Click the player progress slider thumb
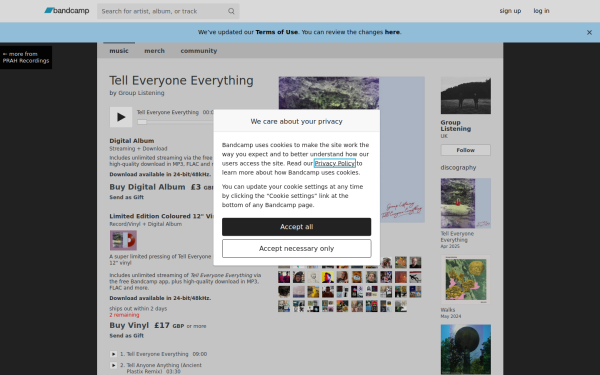 pyautogui.click(x=142, y=122)
